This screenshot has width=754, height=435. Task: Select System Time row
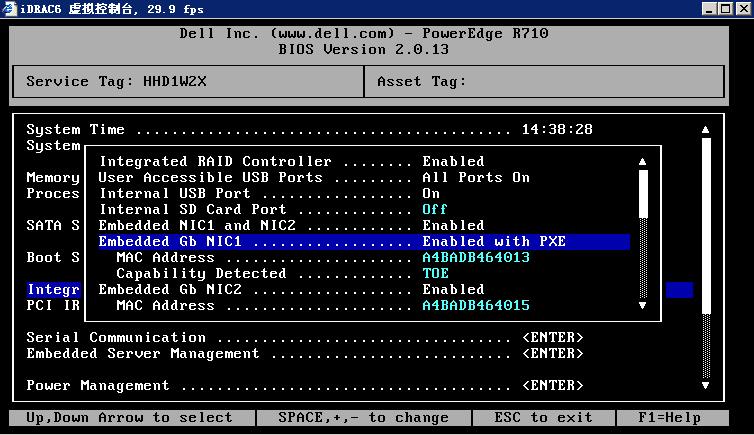309,129
